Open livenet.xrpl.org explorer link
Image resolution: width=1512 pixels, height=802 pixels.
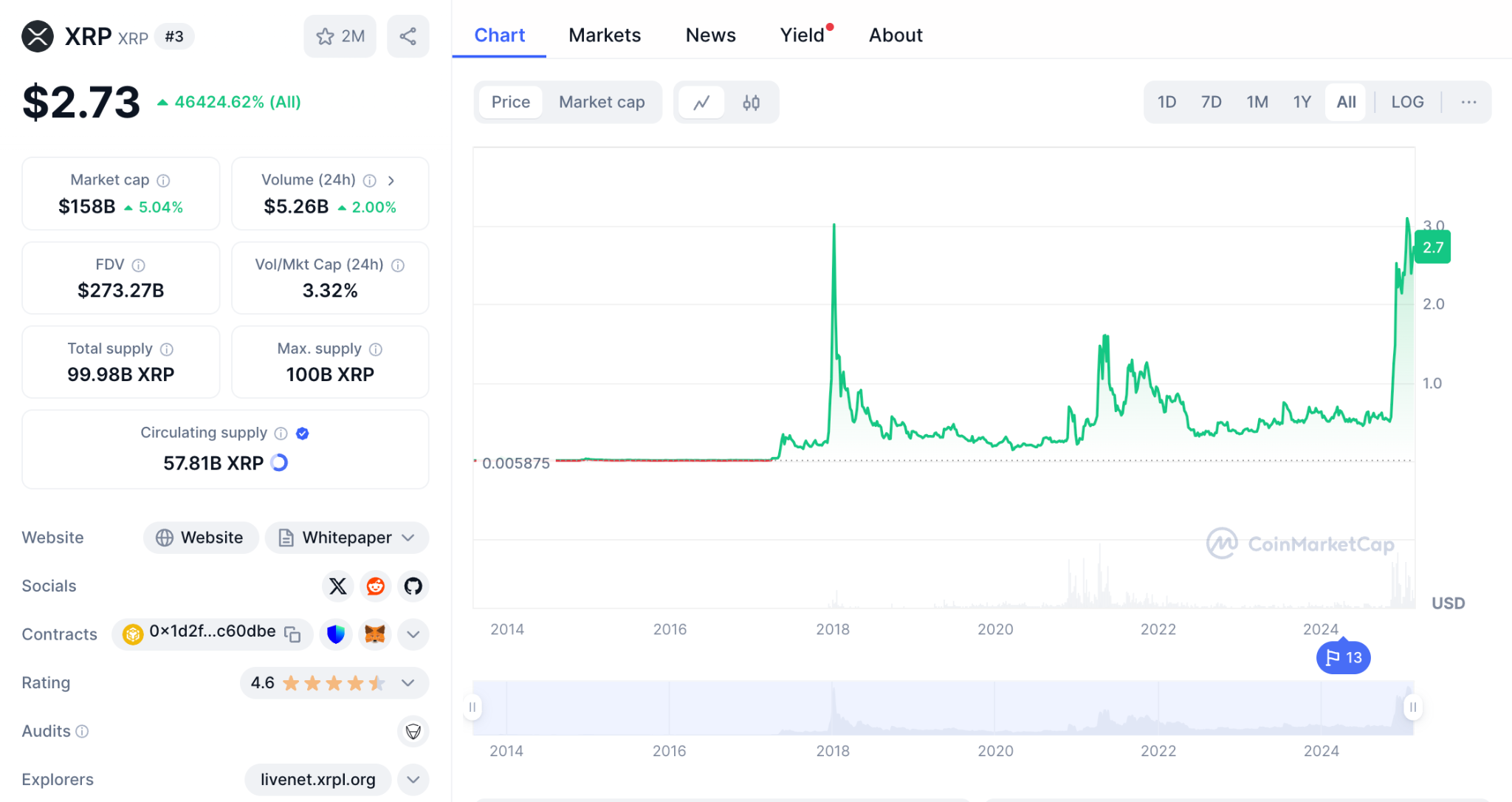pos(318,780)
